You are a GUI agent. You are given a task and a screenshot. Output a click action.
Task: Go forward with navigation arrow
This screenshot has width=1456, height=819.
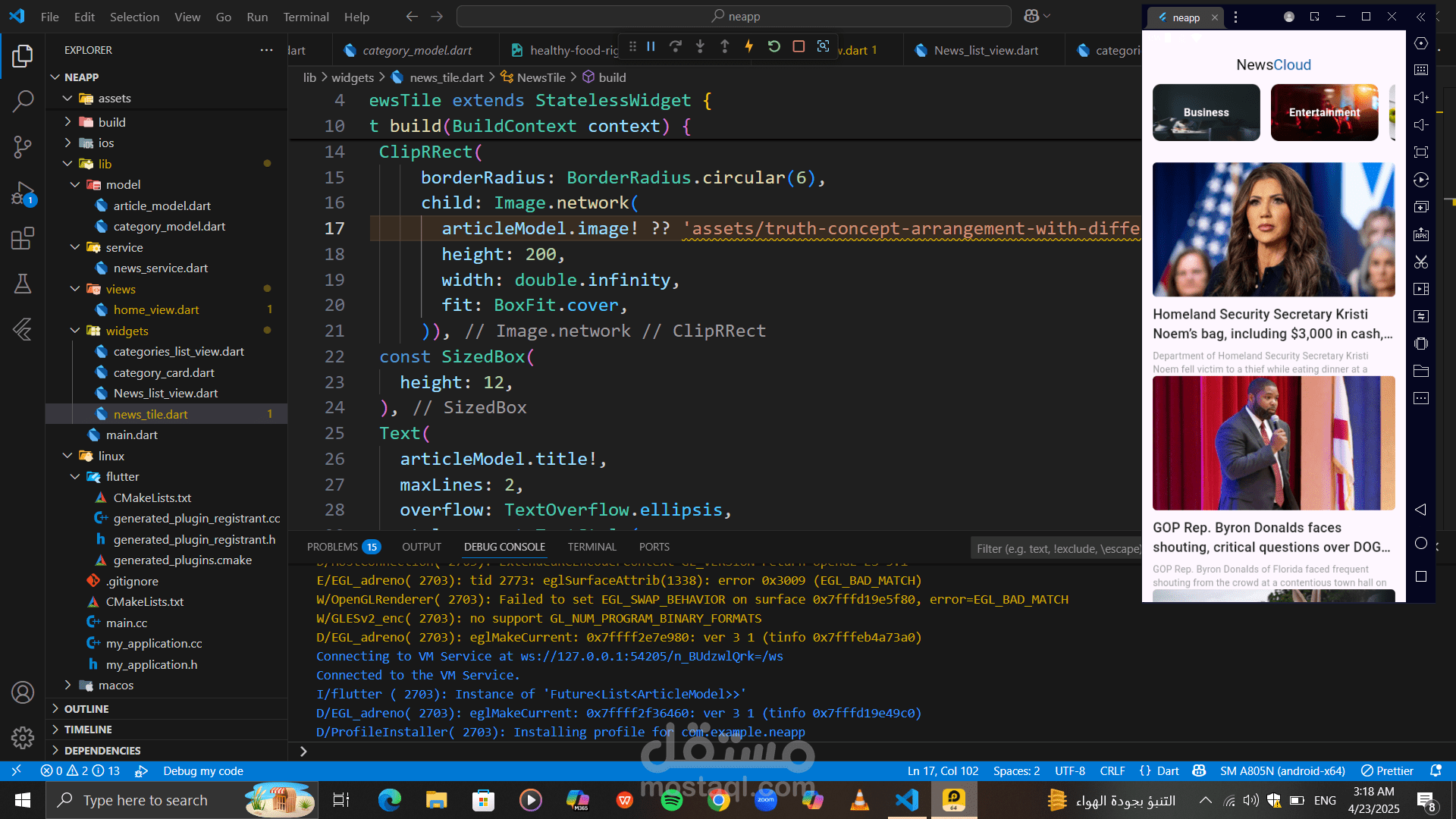(x=437, y=16)
